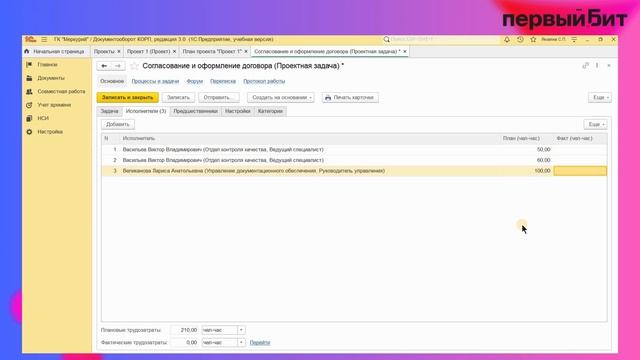Open favorites star in title bar
This screenshot has width=640, height=360.
pyautogui.click(x=533, y=40)
